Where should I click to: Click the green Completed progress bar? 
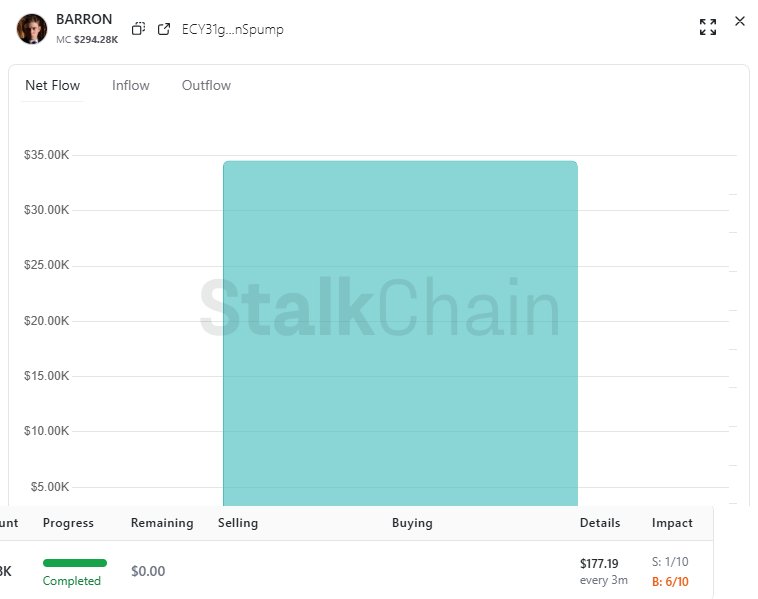tap(75, 563)
